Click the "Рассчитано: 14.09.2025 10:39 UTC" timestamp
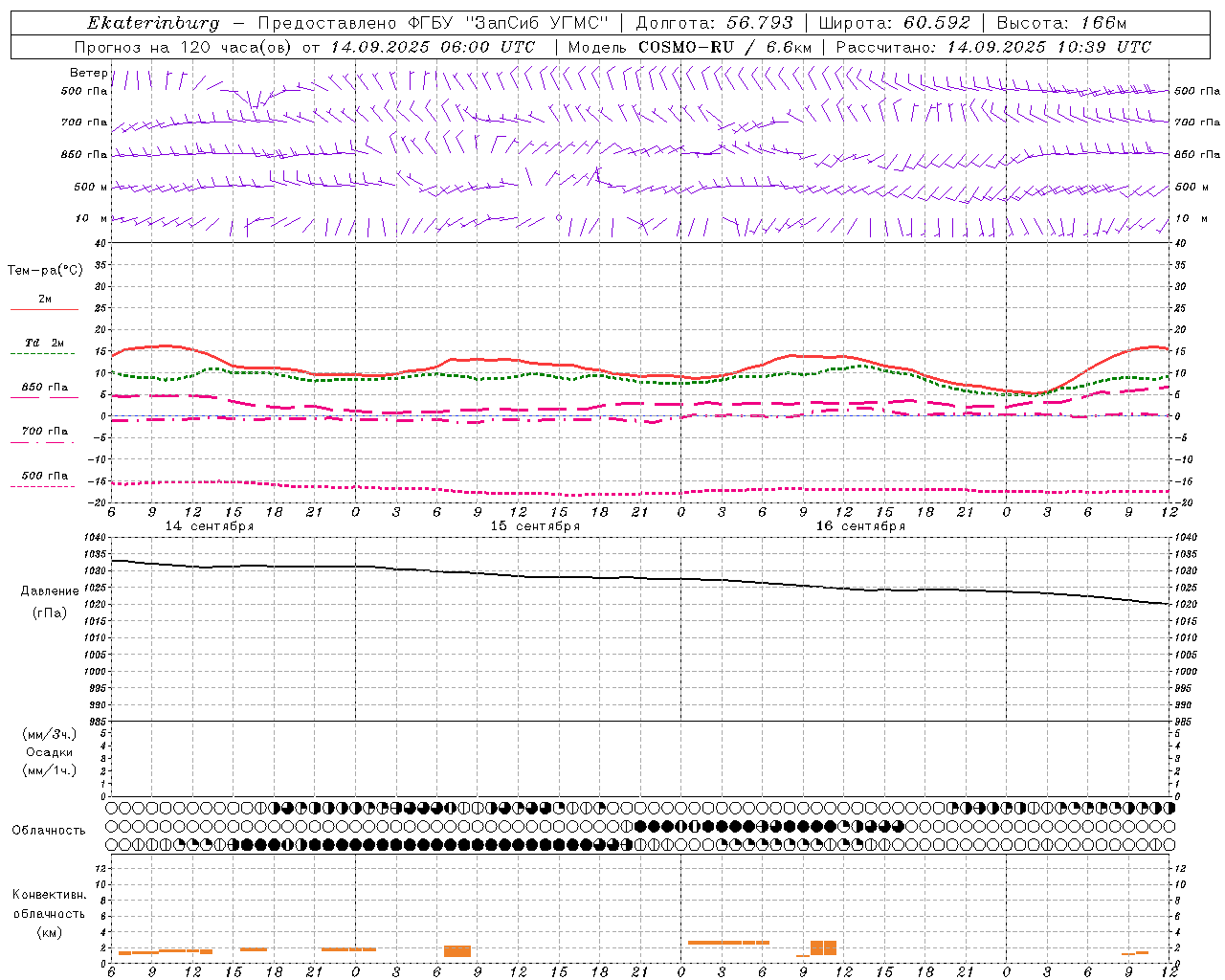Viewport: 1225px width, 980px height. pyautogui.click(x=993, y=47)
